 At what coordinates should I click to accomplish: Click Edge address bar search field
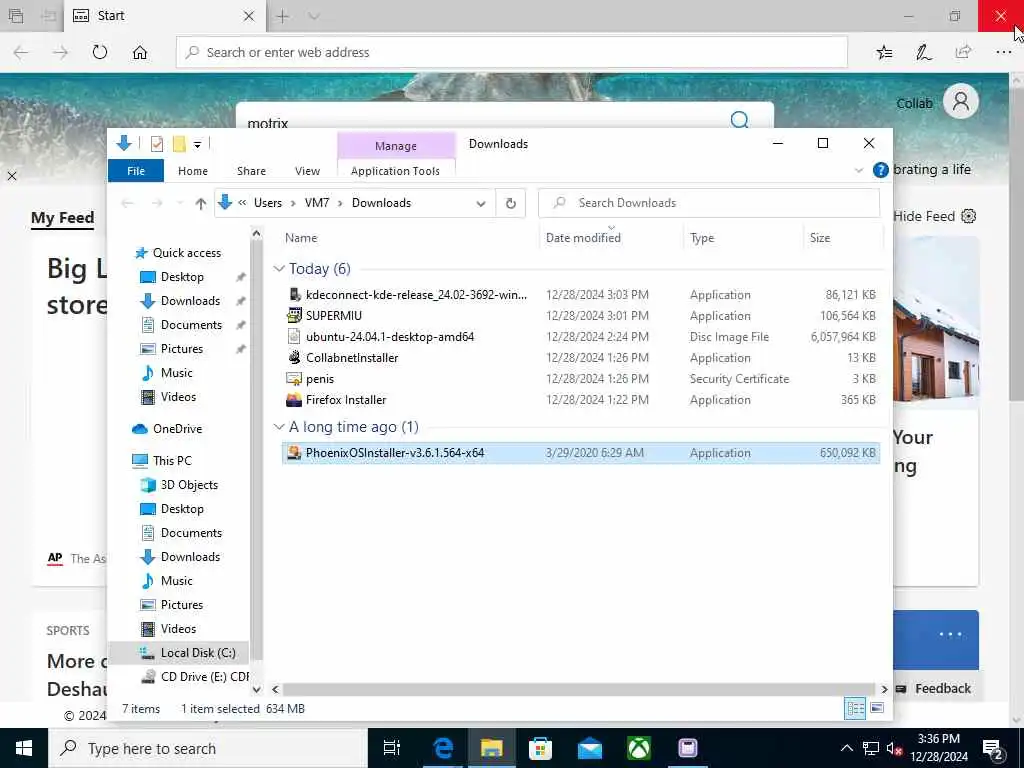pos(511,52)
